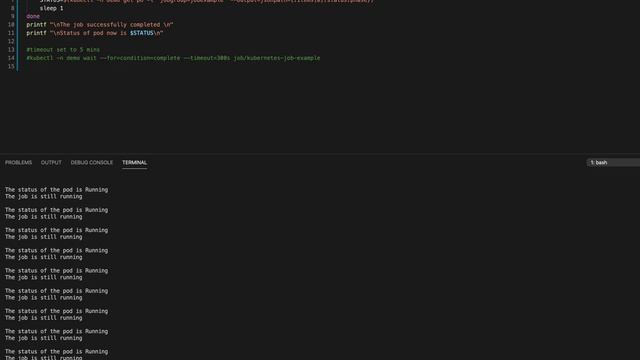
Task: Select the DEBUG CONSOLE tab
Action: tap(91, 162)
